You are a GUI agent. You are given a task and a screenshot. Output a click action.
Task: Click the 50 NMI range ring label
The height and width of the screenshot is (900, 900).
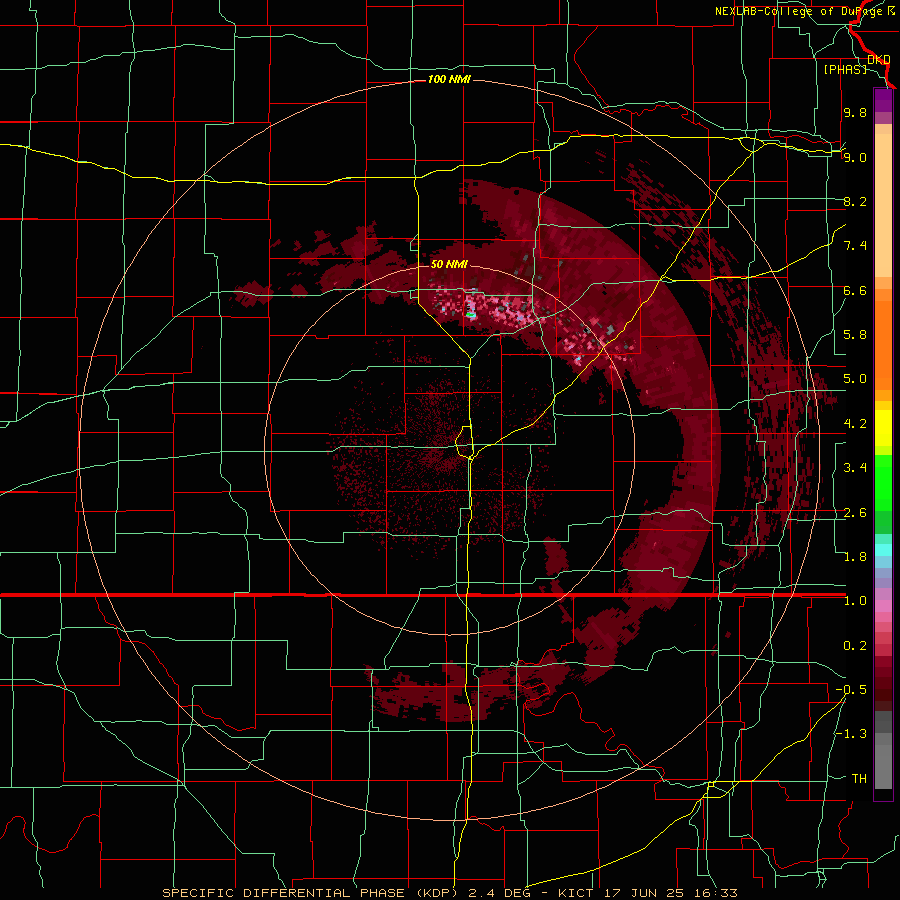(449, 264)
